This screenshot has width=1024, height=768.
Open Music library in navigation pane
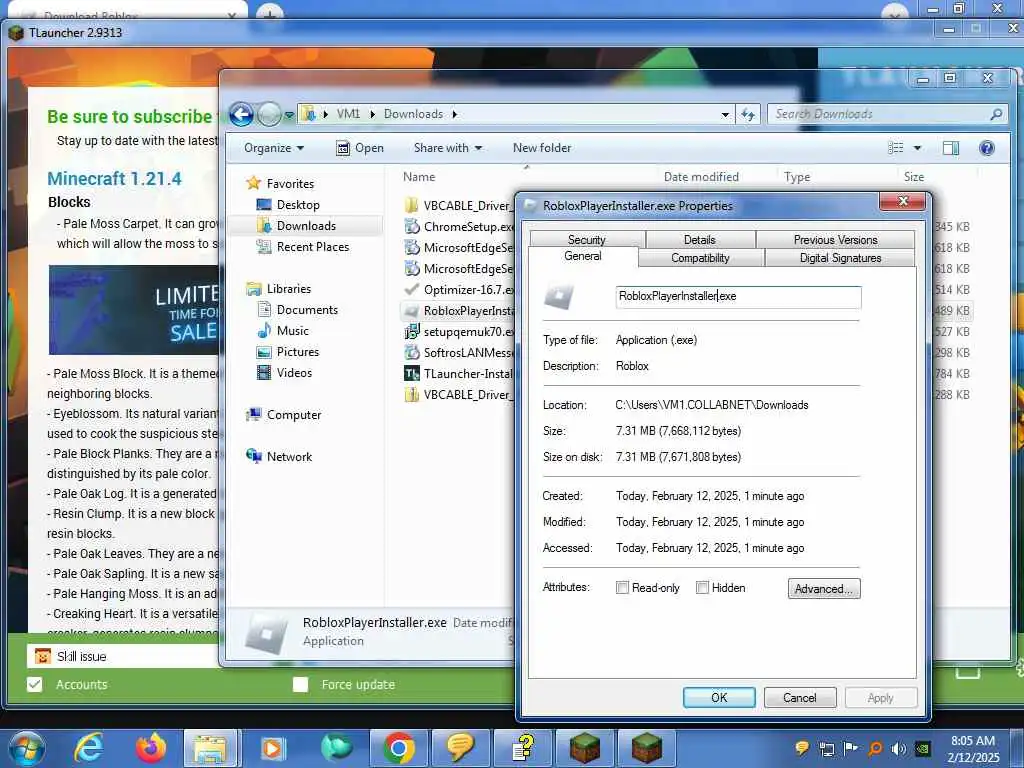[293, 330]
